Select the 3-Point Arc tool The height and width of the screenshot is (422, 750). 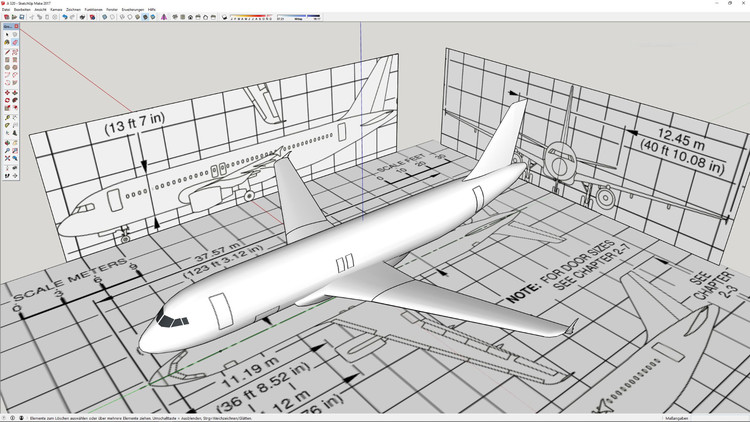coord(7,82)
